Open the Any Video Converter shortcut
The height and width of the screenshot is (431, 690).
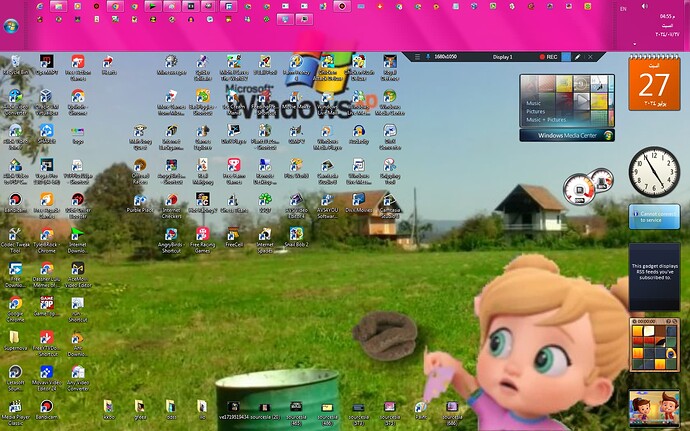point(78,378)
